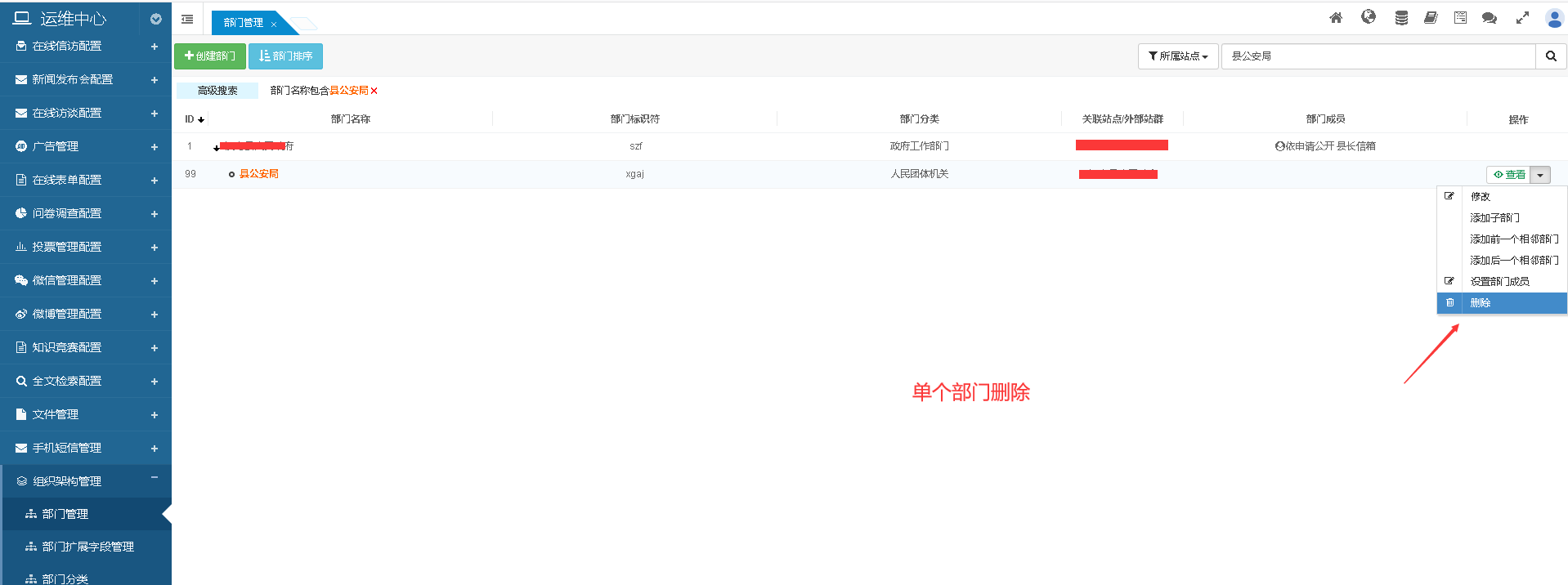This screenshot has width=1568, height=585.
Task: Click the chat messages icon
Action: pyautogui.click(x=1489, y=18)
